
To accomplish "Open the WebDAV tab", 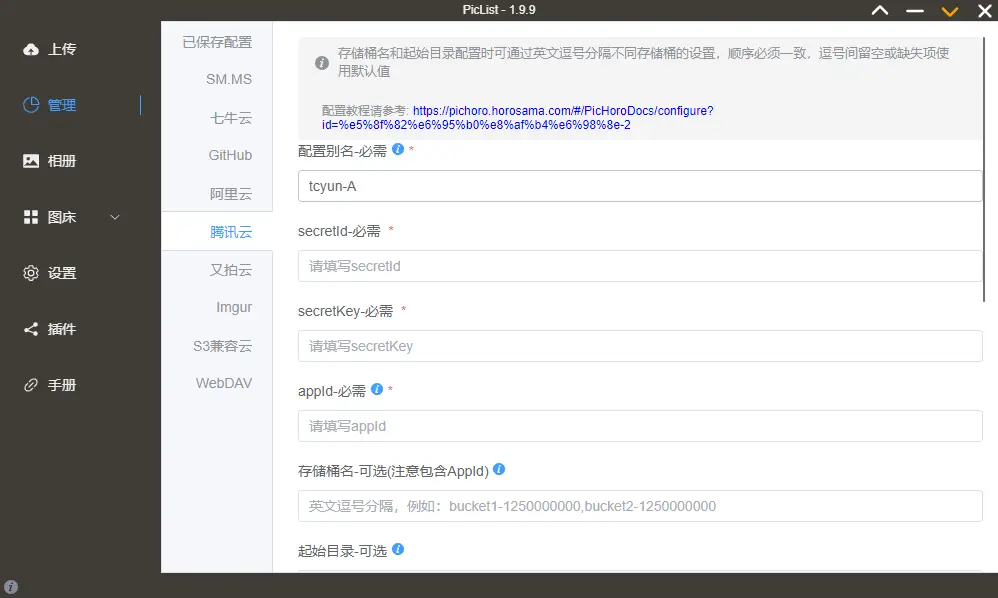I will [224, 383].
